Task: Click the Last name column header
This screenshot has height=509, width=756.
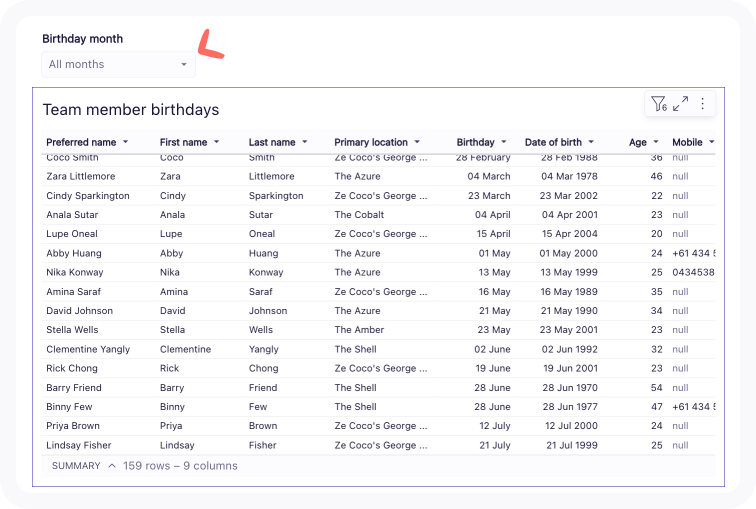Action: [x=272, y=142]
